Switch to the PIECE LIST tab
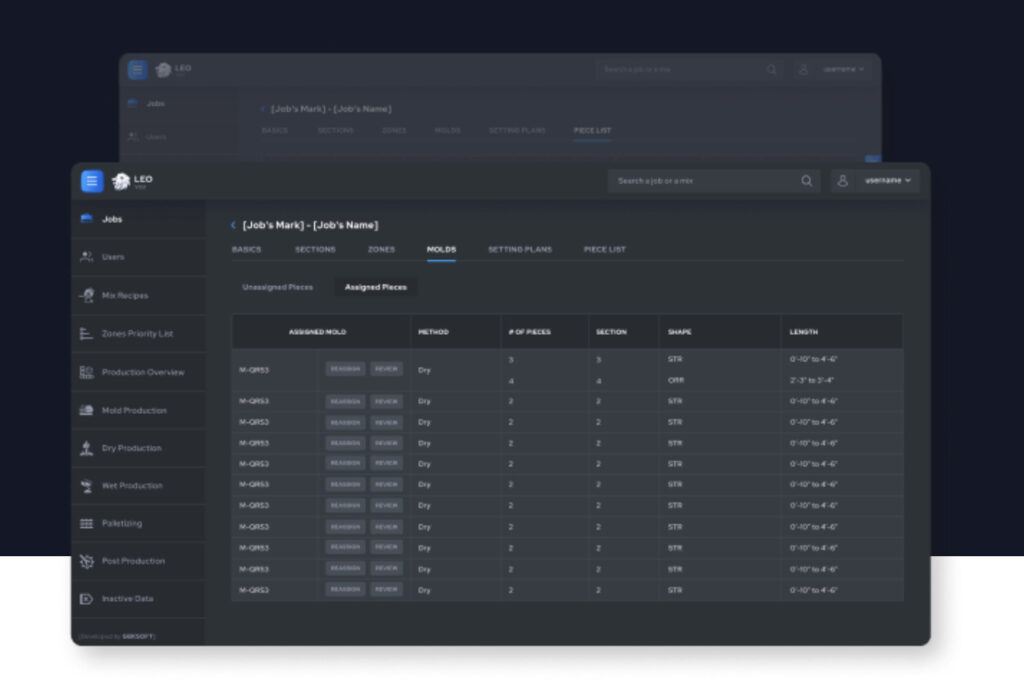This screenshot has height=700, width=1024. point(604,249)
